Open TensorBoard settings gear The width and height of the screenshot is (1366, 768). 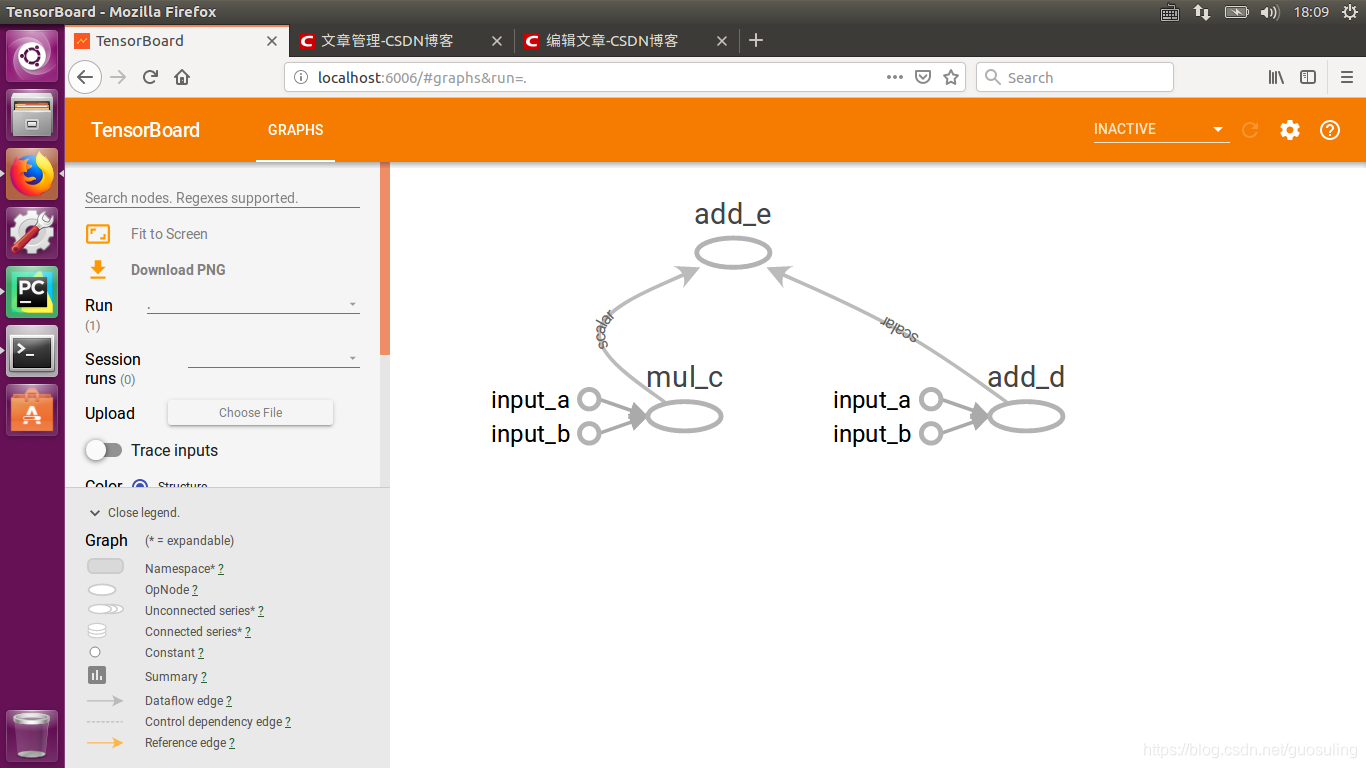[1290, 130]
